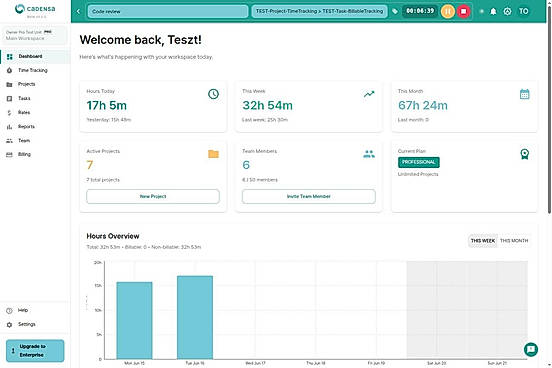The width and height of the screenshot is (552, 368).
Task: Click the Cadensa logo
Action: [35, 10]
